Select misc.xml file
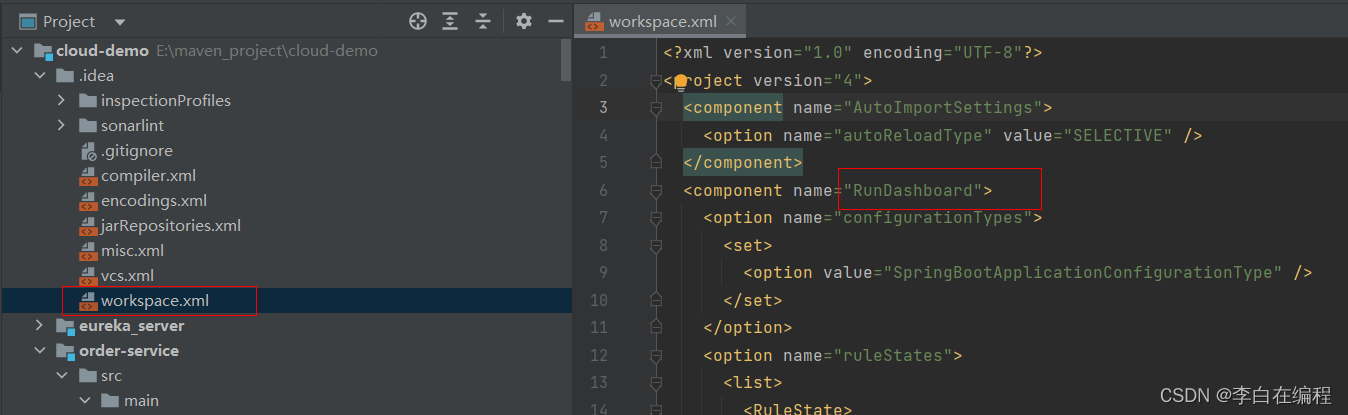 (132, 250)
